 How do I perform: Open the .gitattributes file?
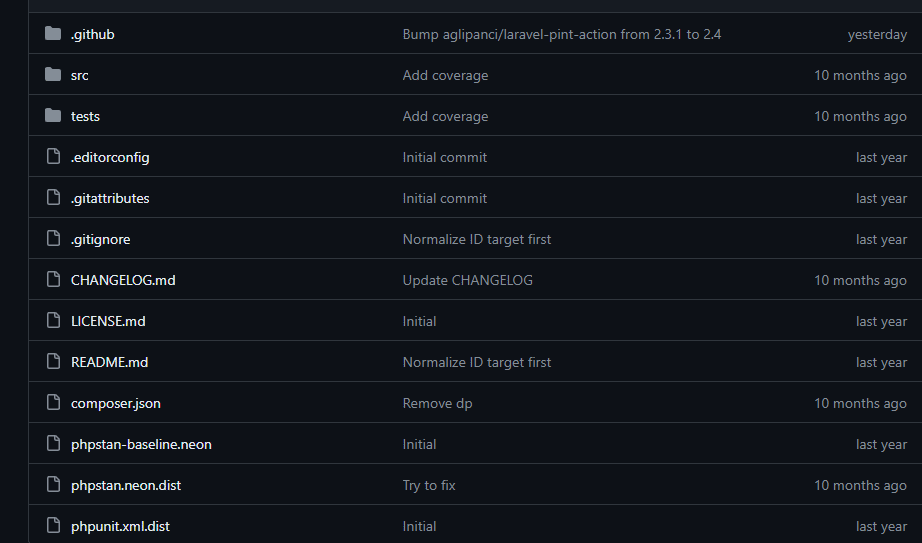coord(110,198)
